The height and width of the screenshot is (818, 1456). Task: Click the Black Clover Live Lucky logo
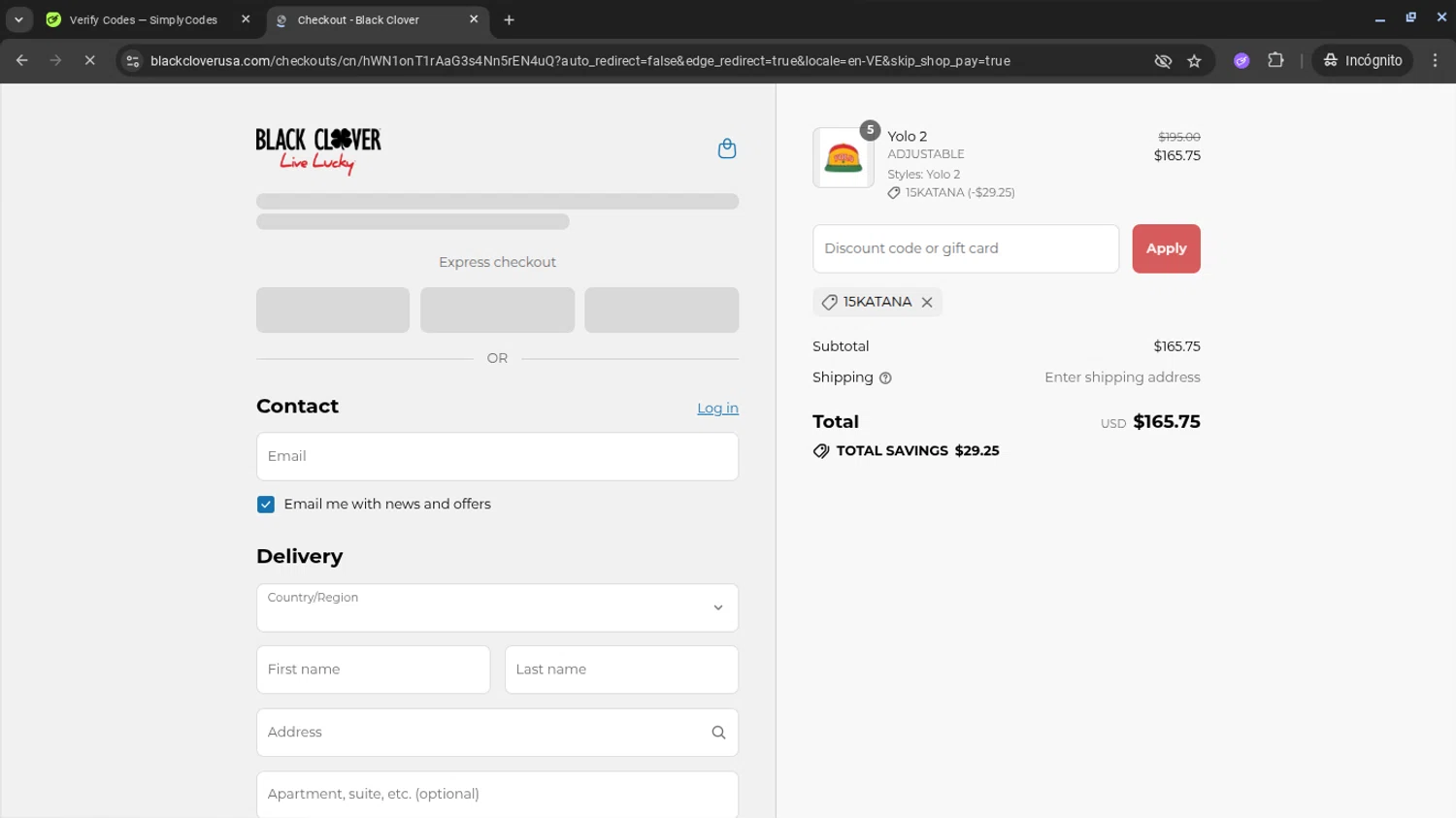point(318,150)
